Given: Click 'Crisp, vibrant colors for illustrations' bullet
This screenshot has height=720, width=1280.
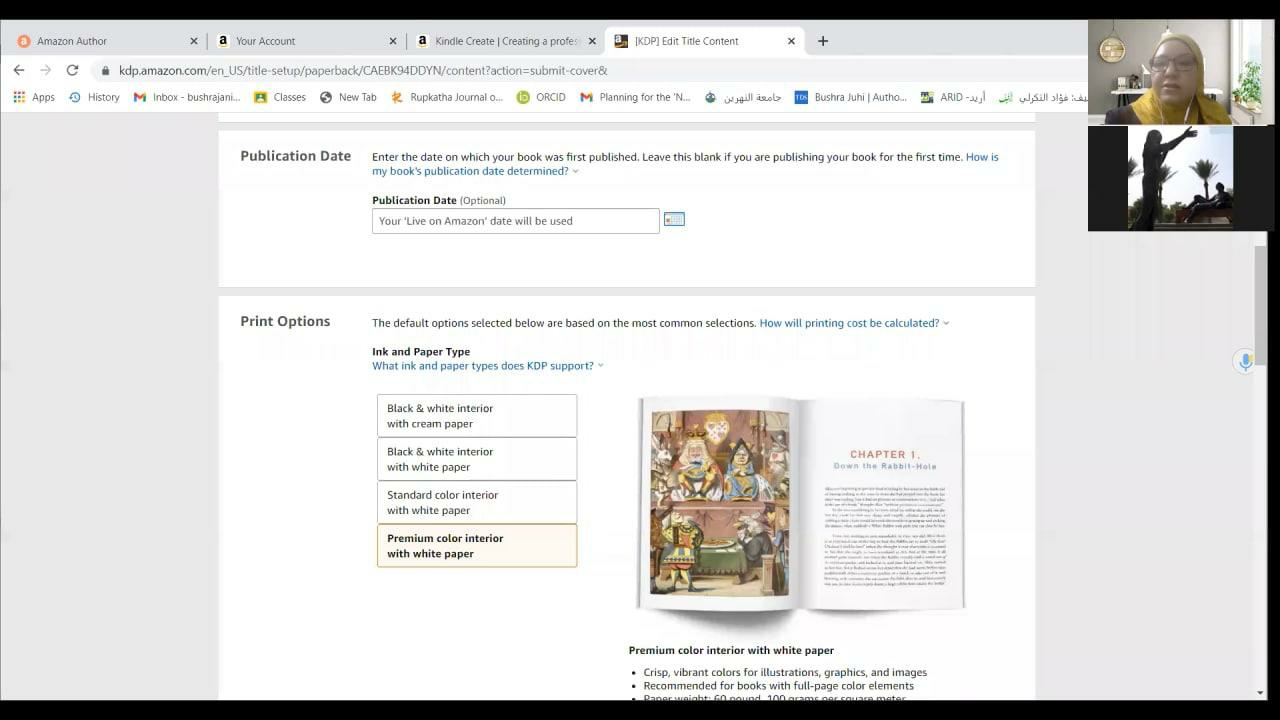Looking at the screenshot, I should pyautogui.click(x=785, y=673).
